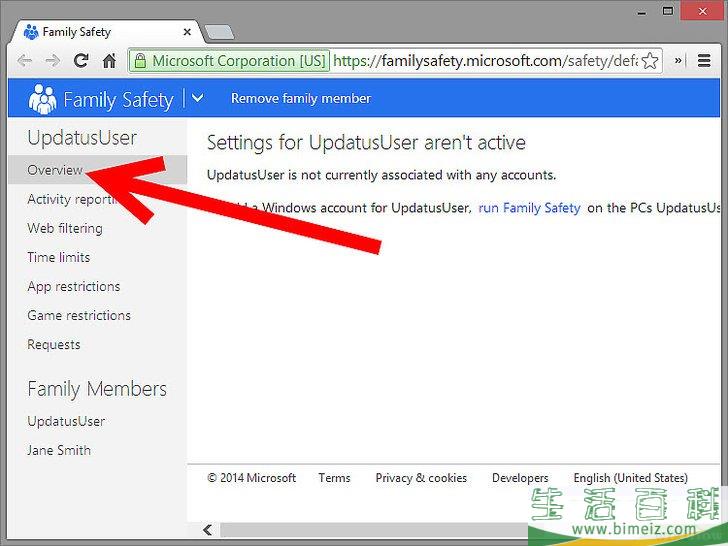Viewport: 728px width, 546px height.
Task: Open Activity reporting in the sidebar
Action: [72, 199]
